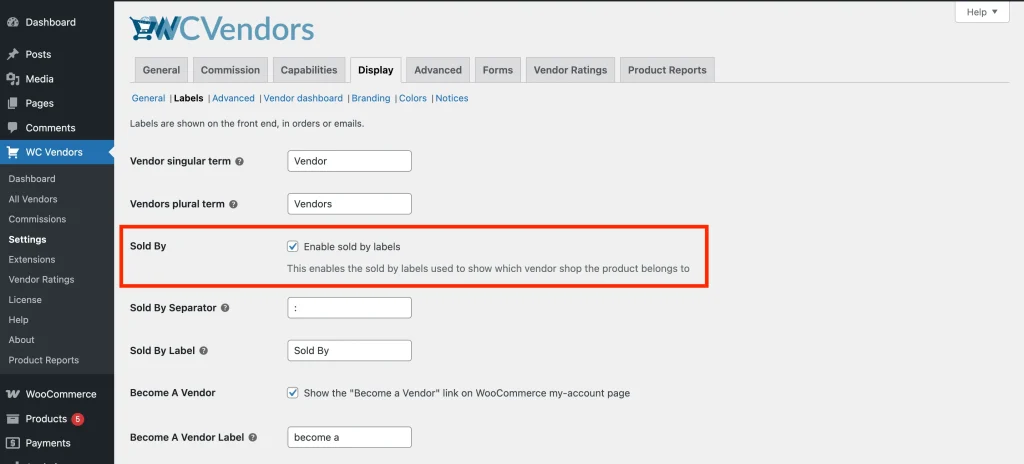Click the red 5 badge on Products
The image size is (1024, 464).
point(78,419)
